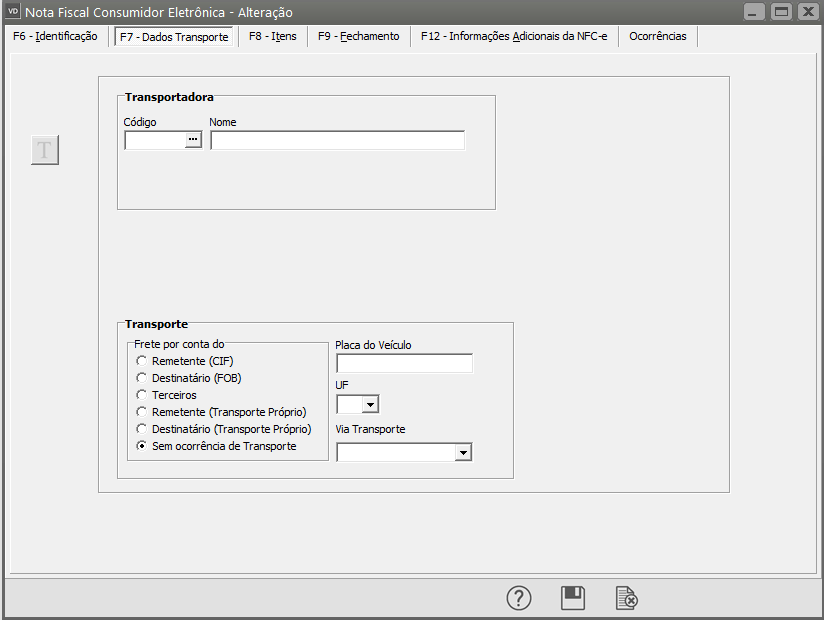Image resolution: width=824 pixels, height=620 pixels.
Task: Click the transportadora Nome text field
Action: [x=337, y=141]
